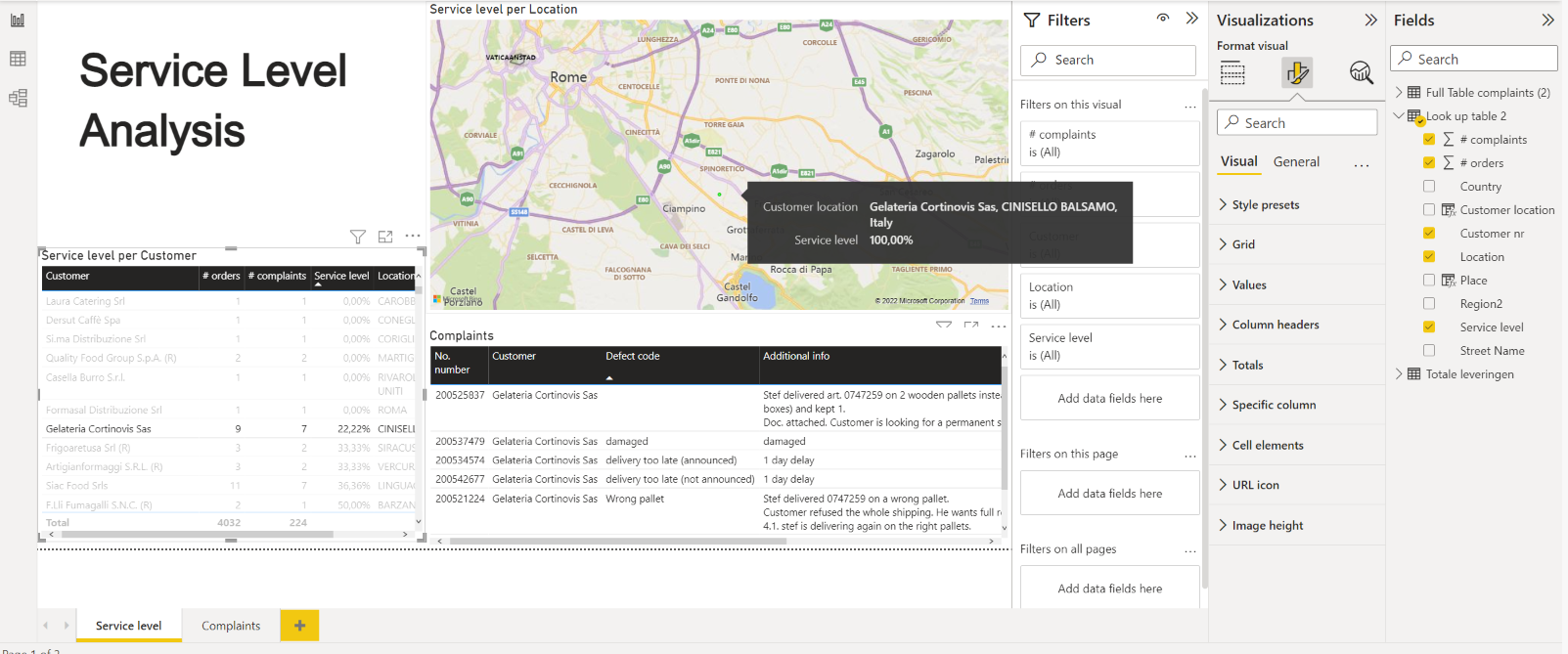Select Analytics magnifier icon

click(x=1361, y=72)
